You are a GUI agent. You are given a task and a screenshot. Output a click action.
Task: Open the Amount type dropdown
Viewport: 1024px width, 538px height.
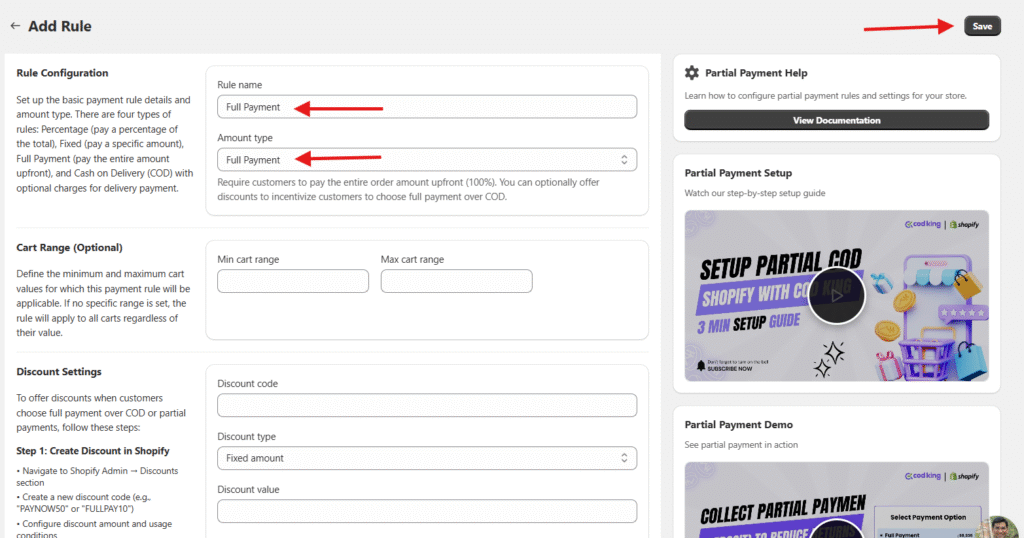tap(427, 160)
